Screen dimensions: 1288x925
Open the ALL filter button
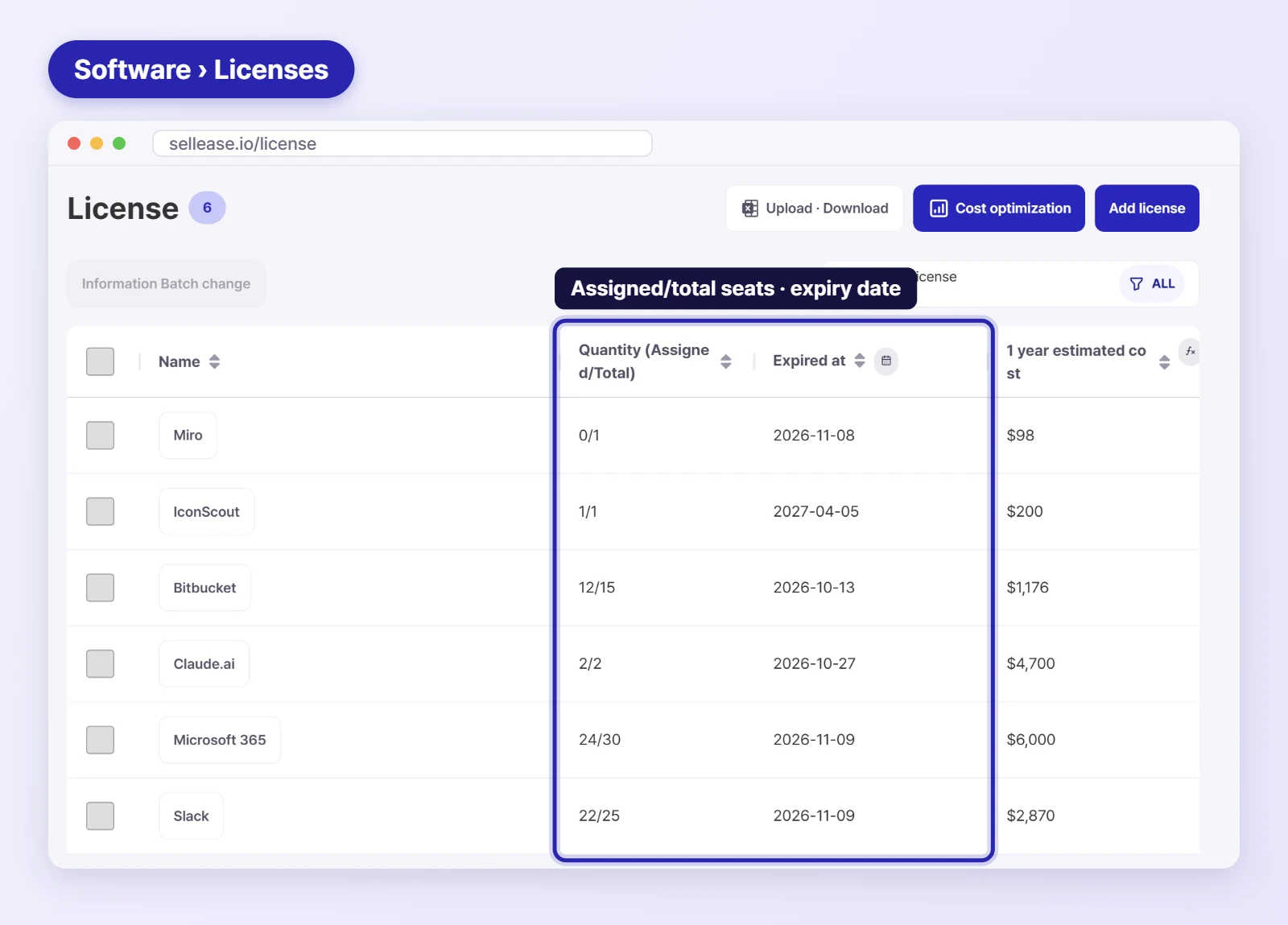[x=1151, y=283]
